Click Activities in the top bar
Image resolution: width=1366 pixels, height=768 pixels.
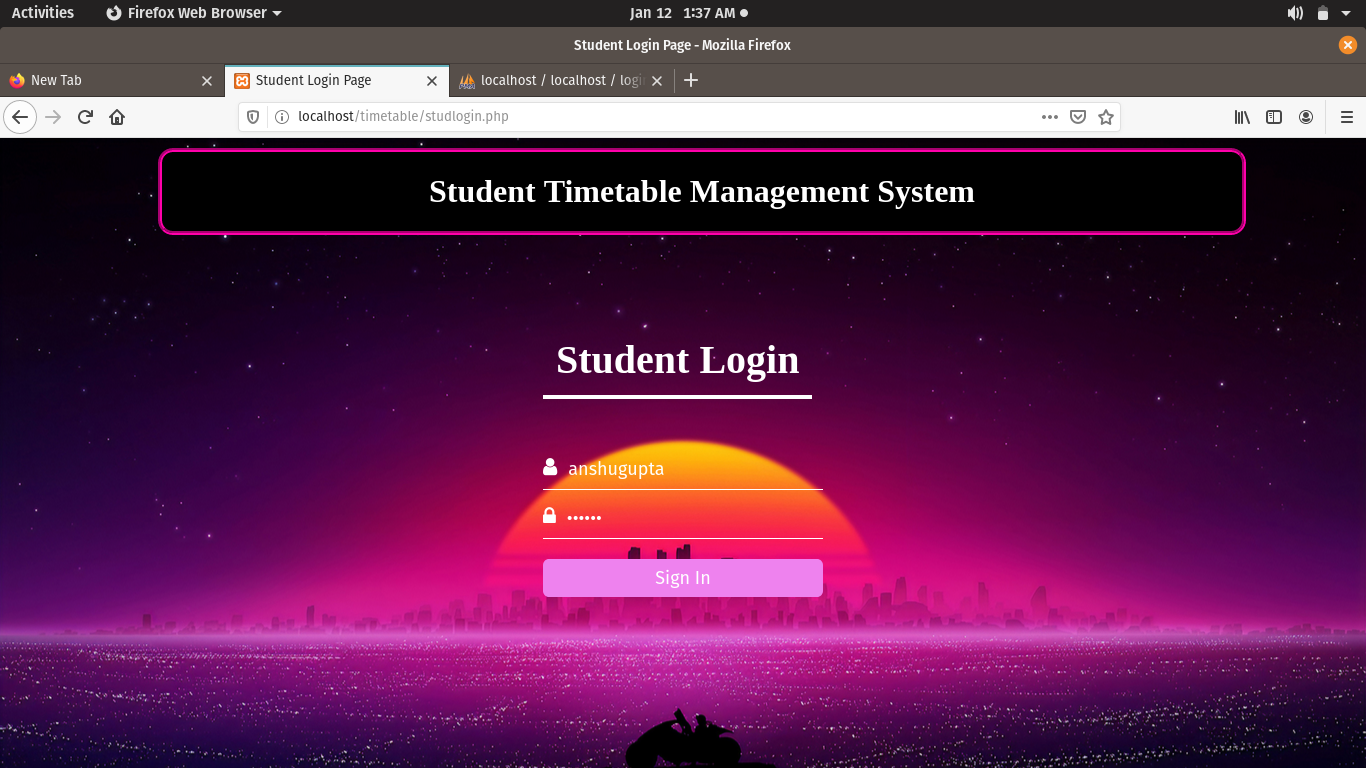pos(42,13)
